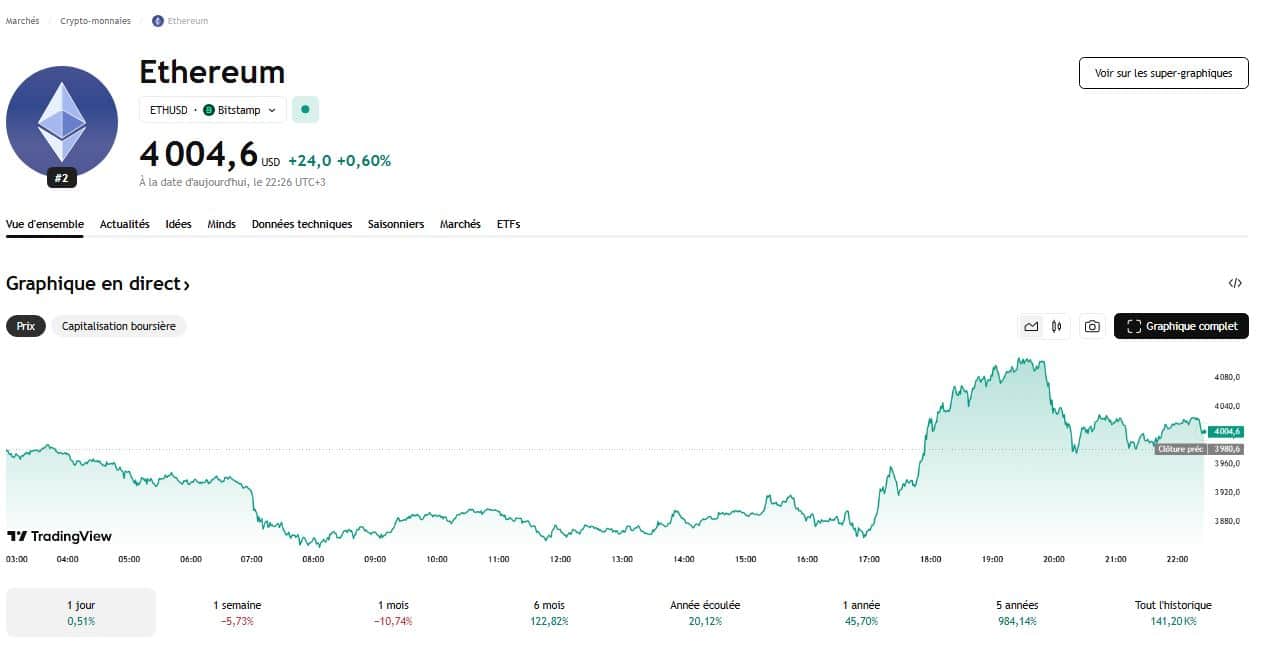Click the TradingView logo on chart
1261x656 pixels.
point(60,536)
